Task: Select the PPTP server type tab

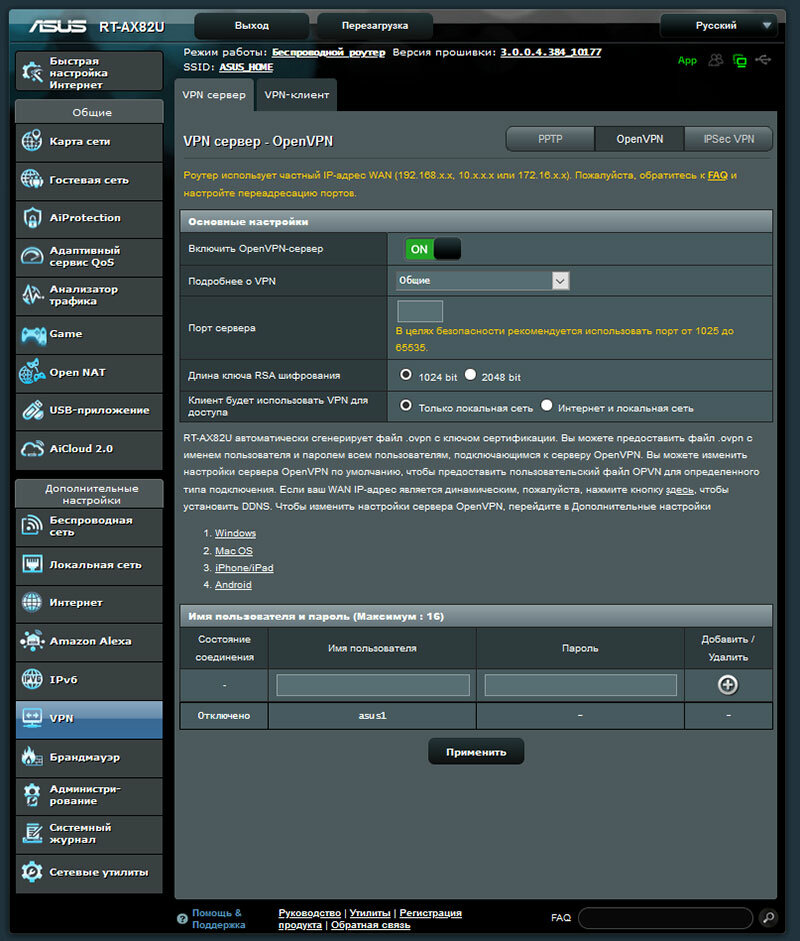Action: coord(550,139)
